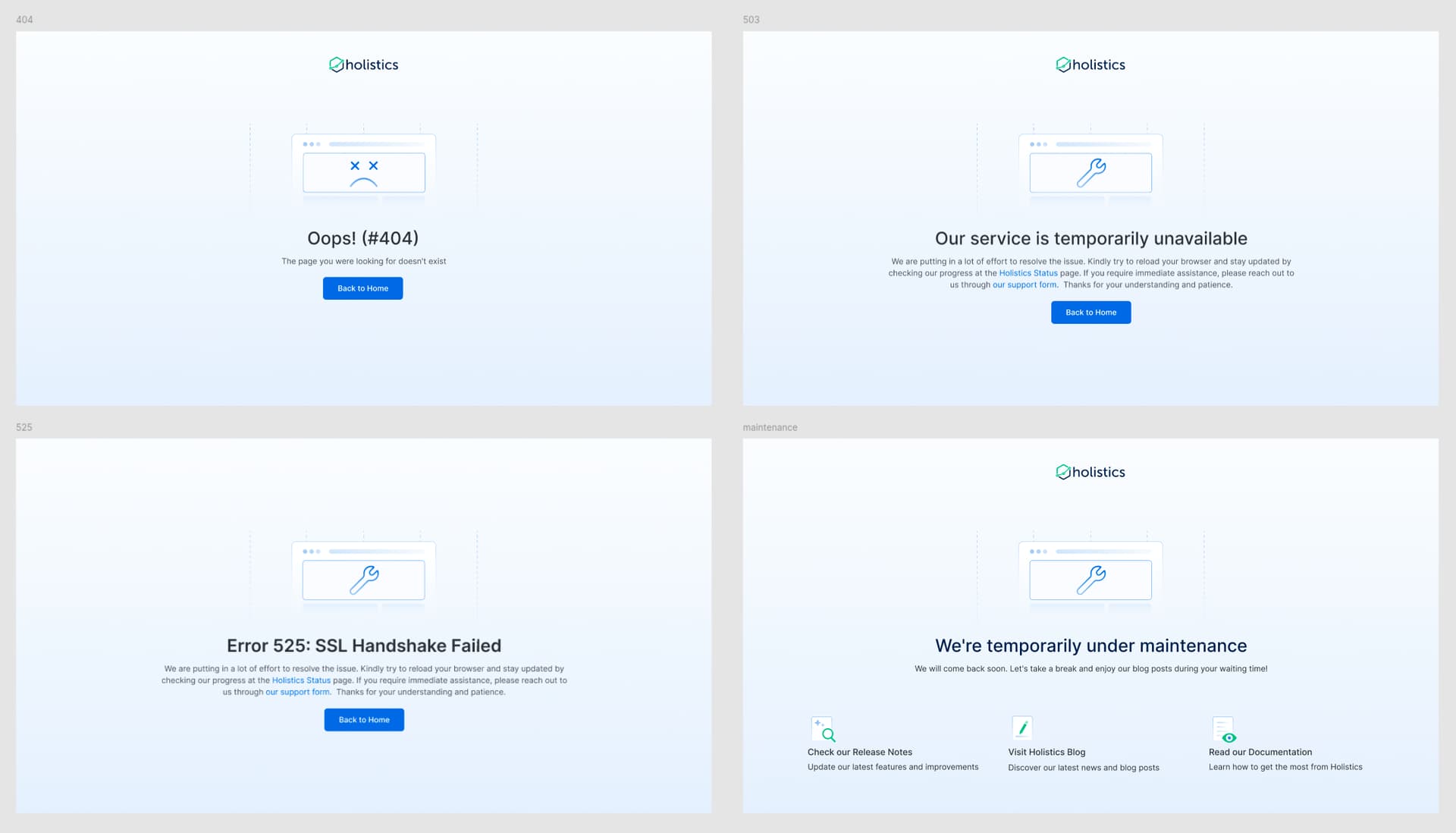Click sad face browser illustration
The height and width of the screenshot is (833, 1456).
click(x=363, y=171)
